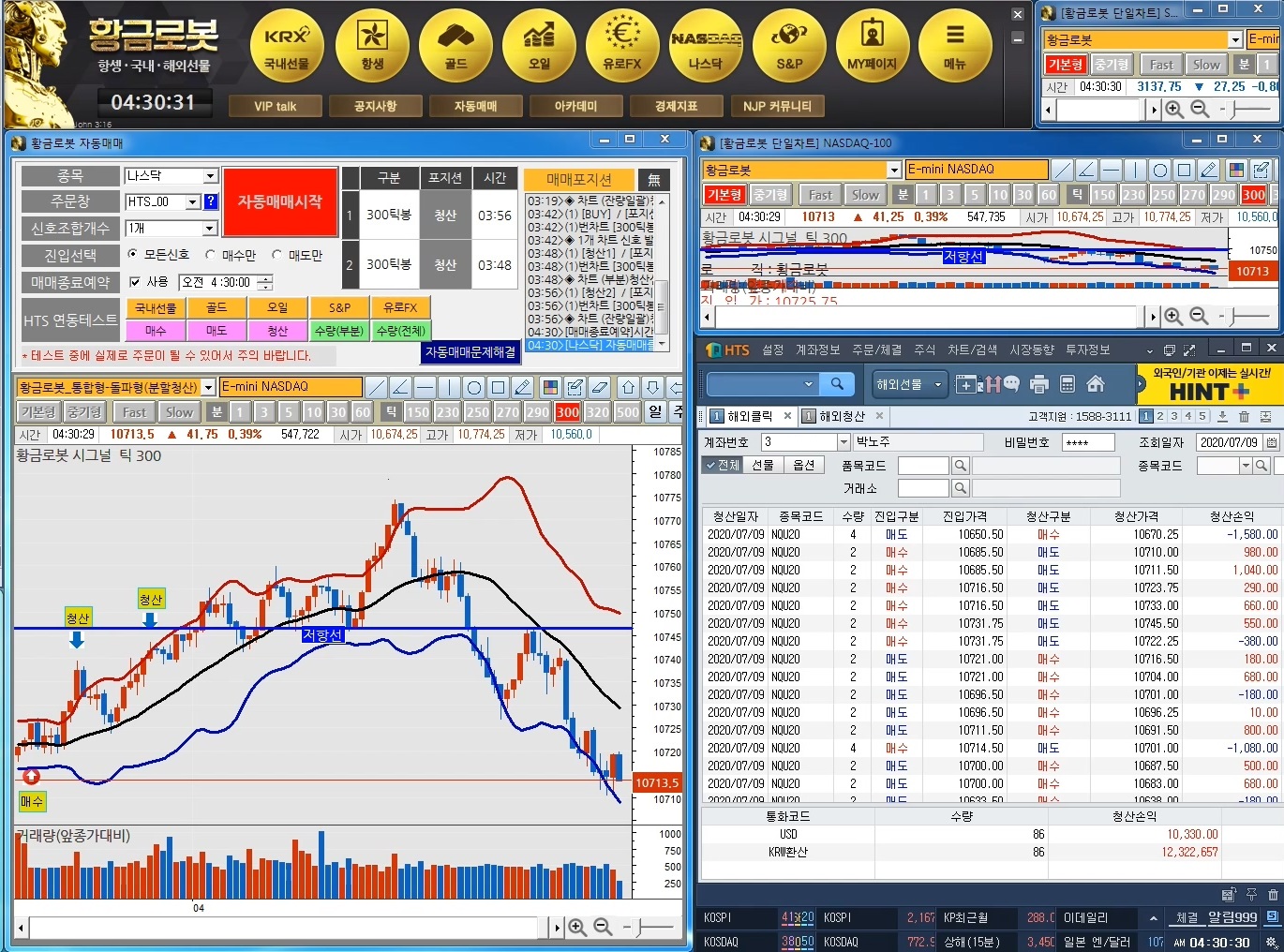Open the 오일 market icon
This screenshot has height=952, width=1284.
click(539, 47)
